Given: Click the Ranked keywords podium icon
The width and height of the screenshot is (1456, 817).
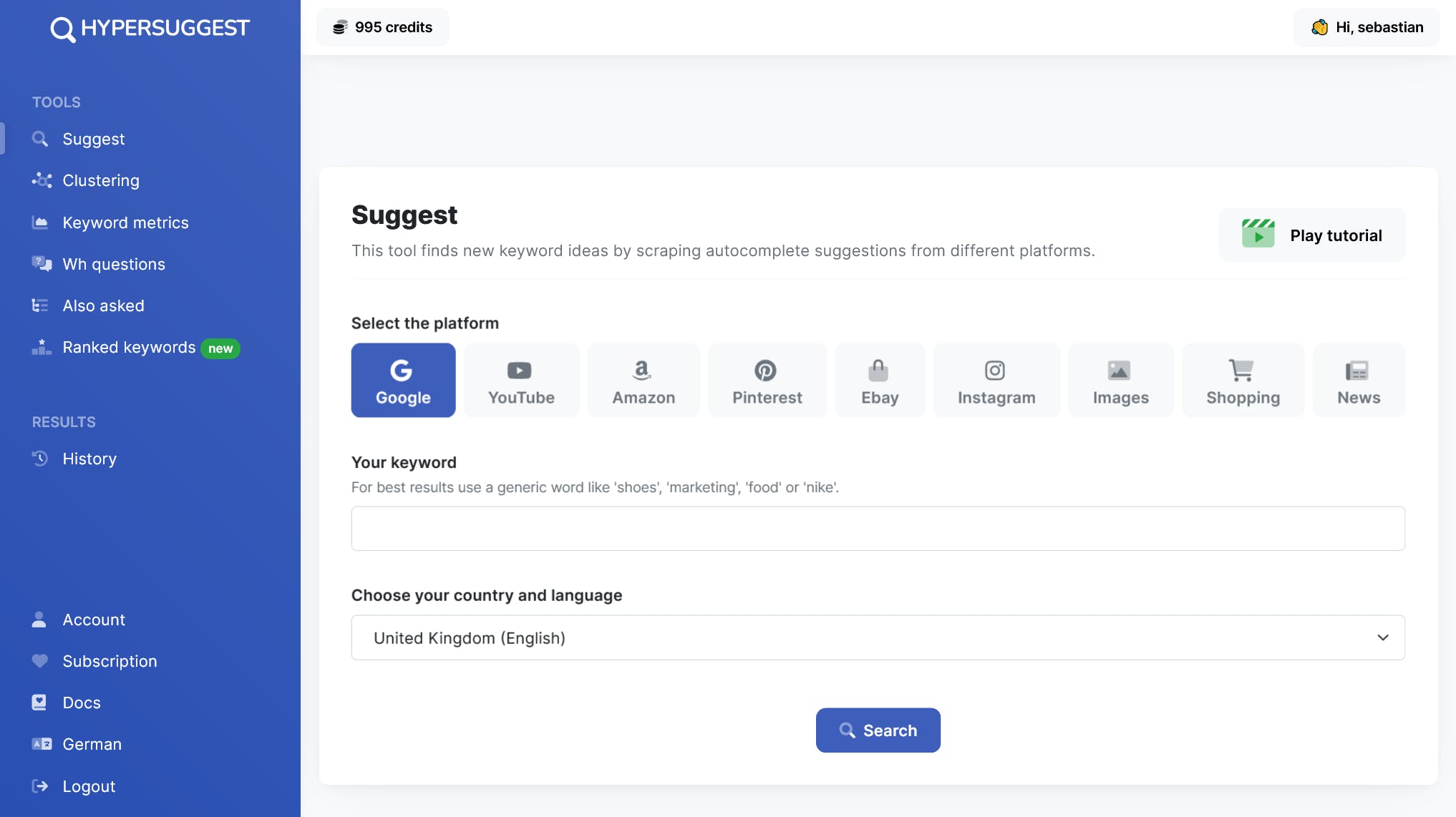Looking at the screenshot, I should pos(42,347).
